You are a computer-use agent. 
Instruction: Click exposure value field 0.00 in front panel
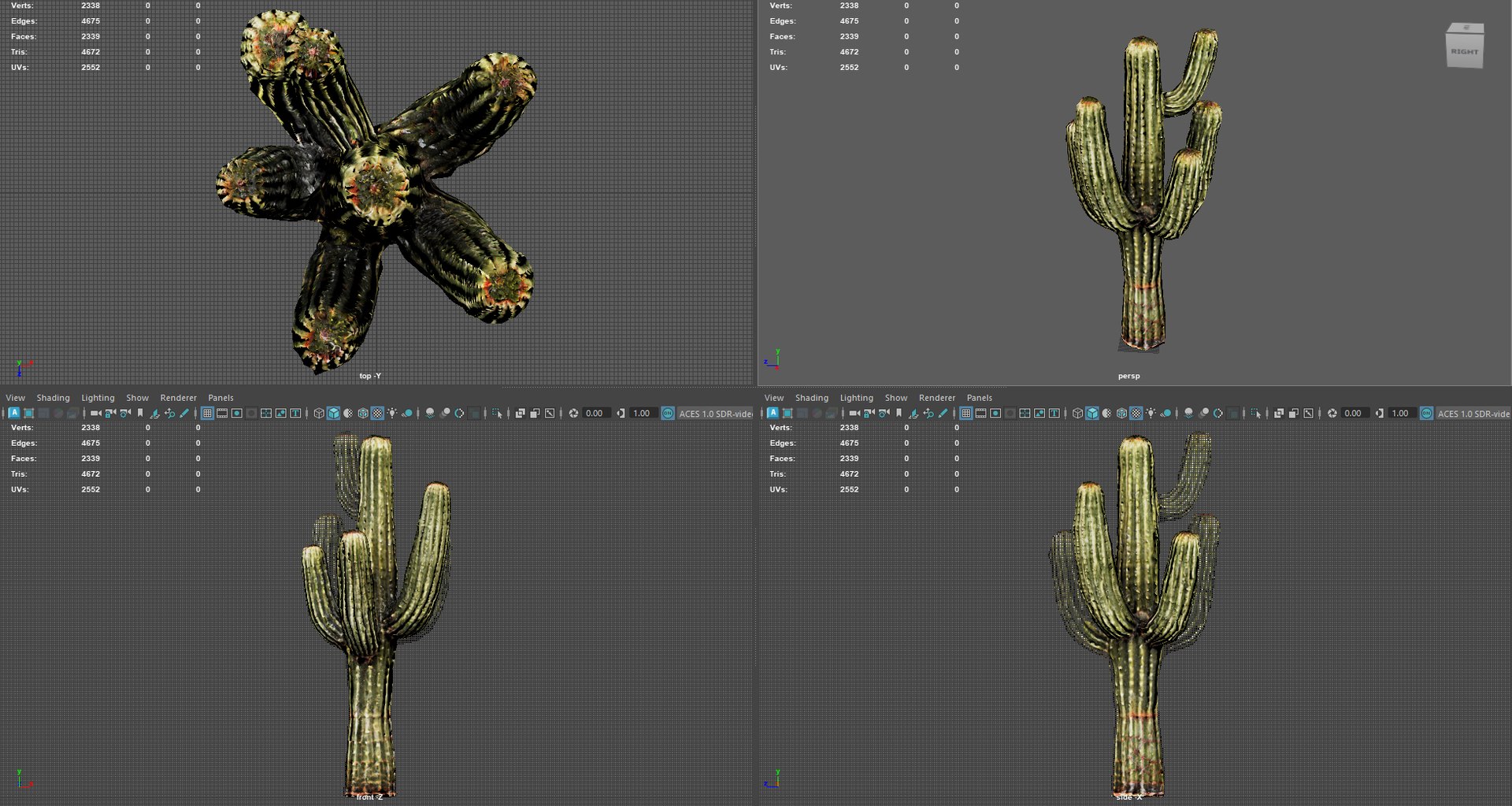pyautogui.click(x=596, y=413)
